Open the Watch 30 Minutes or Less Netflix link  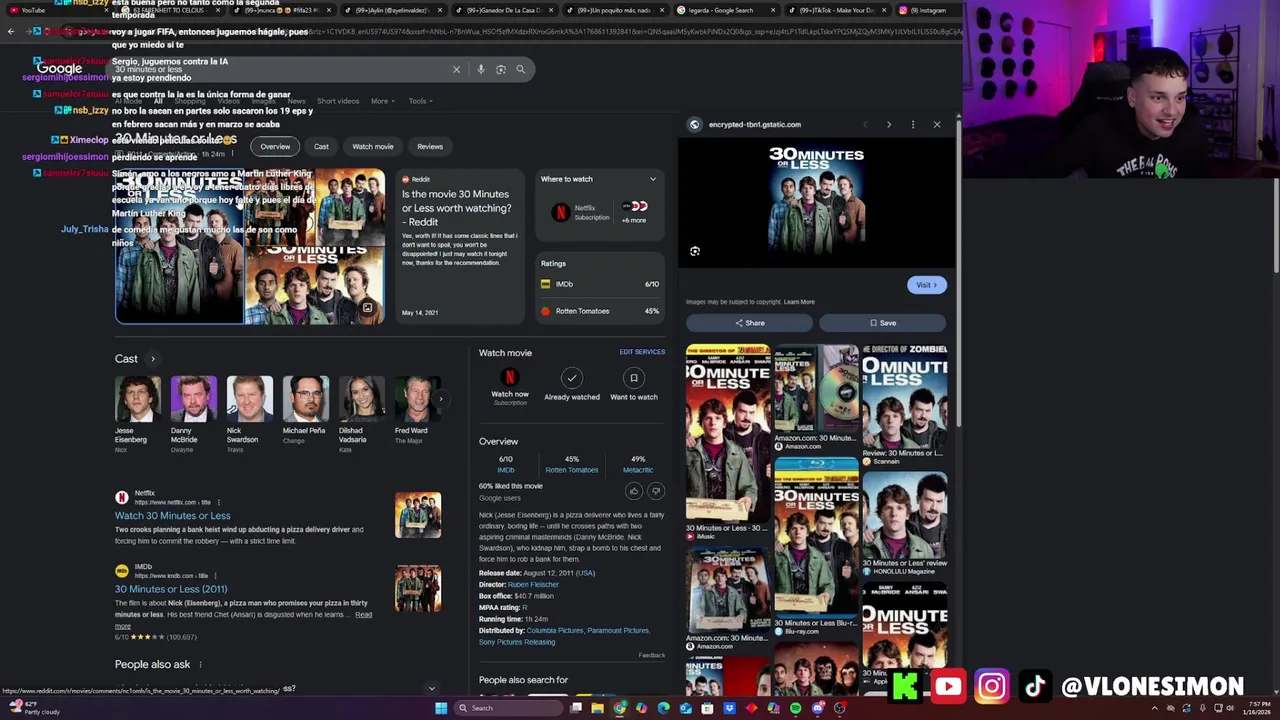(172, 516)
